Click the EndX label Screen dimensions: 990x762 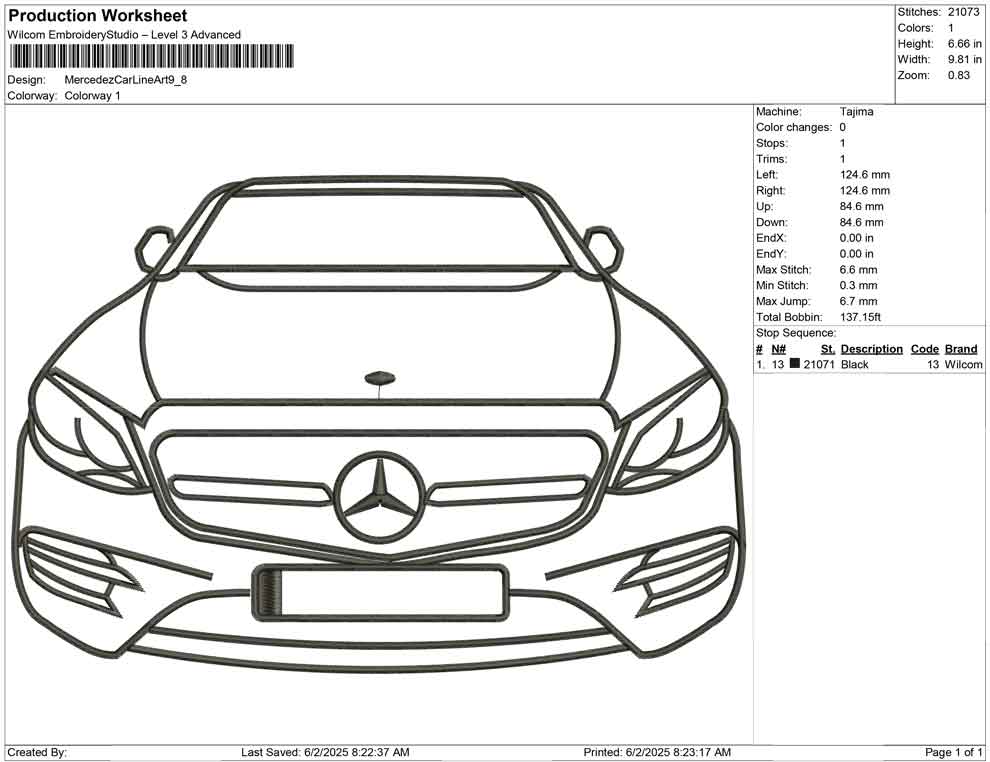[771, 238]
